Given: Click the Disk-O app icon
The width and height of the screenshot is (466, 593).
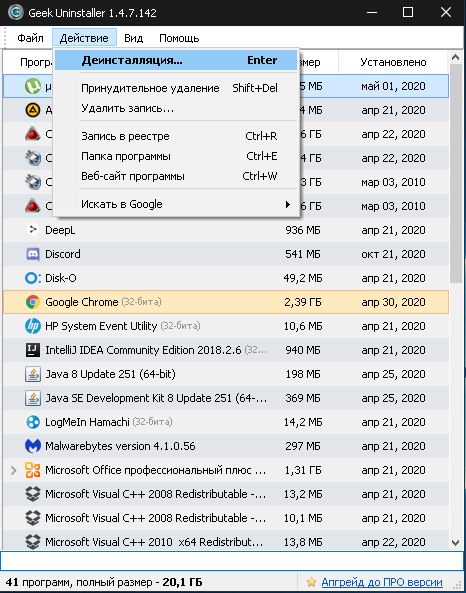Looking at the screenshot, I should (33, 278).
